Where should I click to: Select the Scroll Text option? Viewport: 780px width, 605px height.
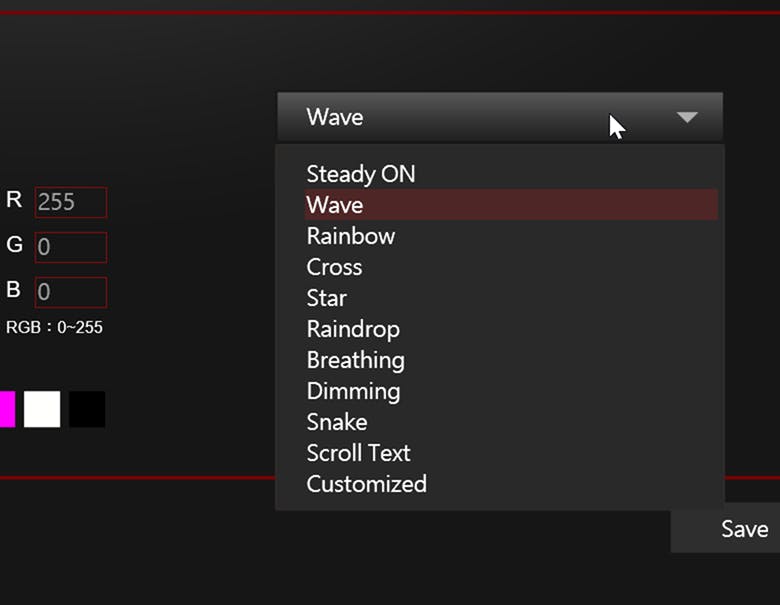[x=511, y=453]
